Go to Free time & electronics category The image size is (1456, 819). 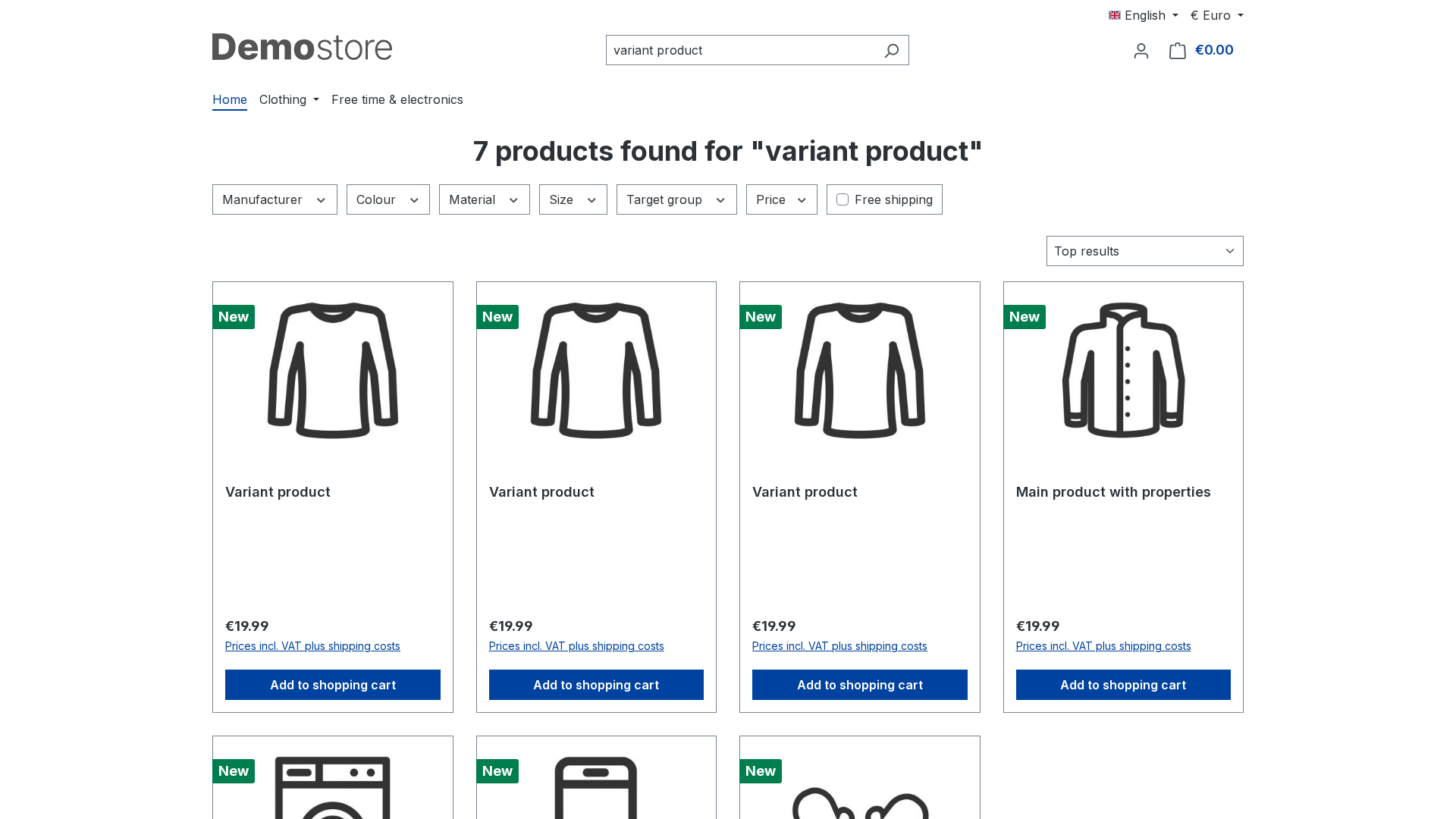pyautogui.click(x=397, y=99)
